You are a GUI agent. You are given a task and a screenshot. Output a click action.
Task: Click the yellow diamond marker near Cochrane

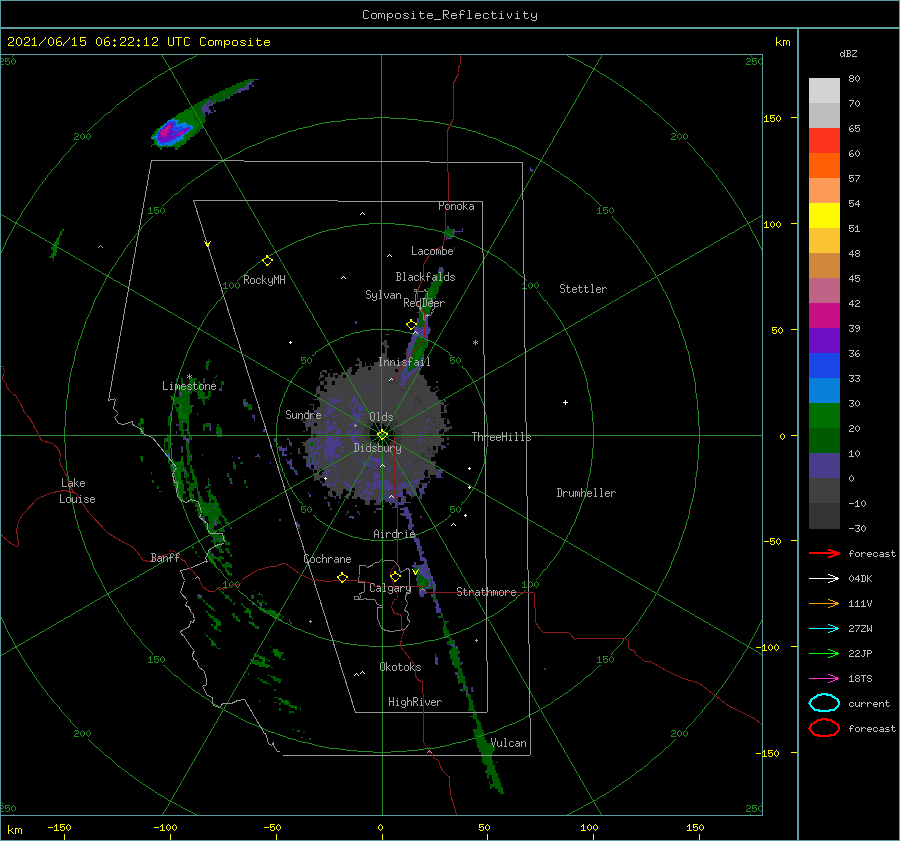(x=342, y=577)
